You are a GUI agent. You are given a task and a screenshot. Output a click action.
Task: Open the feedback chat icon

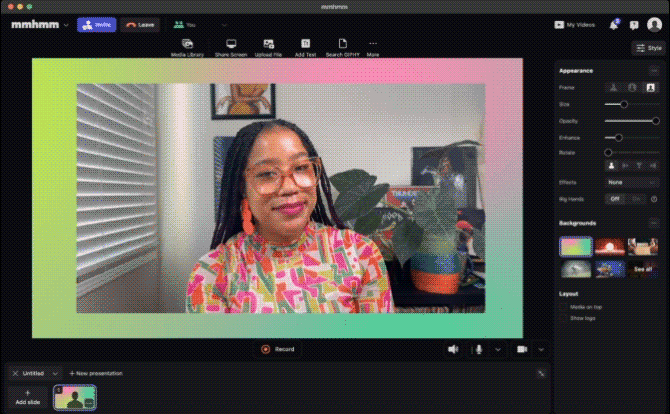coord(634,25)
